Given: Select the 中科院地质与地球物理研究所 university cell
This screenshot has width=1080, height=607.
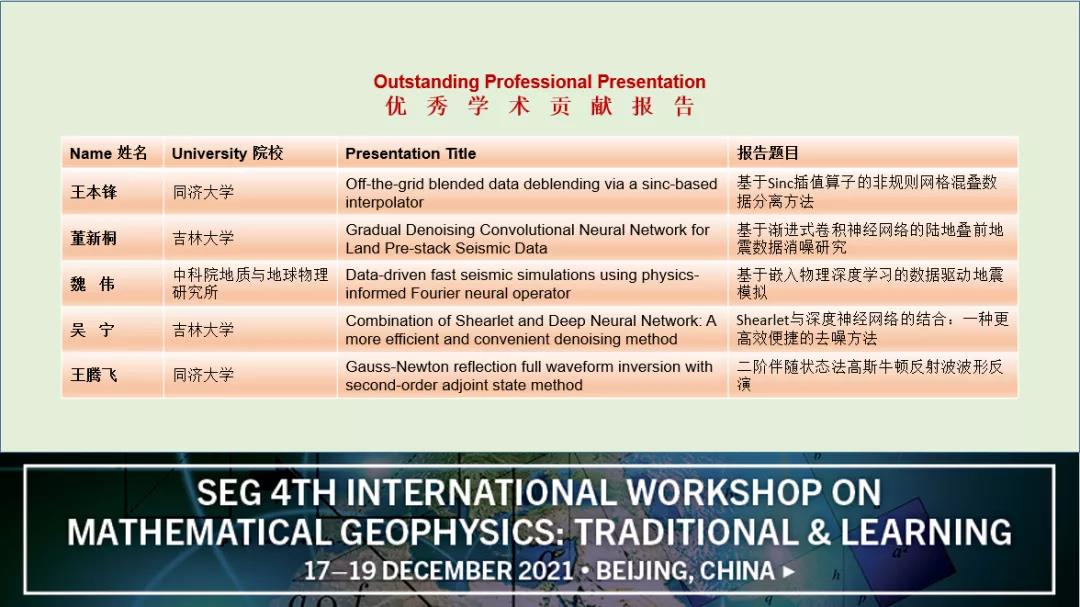Looking at the screenshot, I should [250, 284].
